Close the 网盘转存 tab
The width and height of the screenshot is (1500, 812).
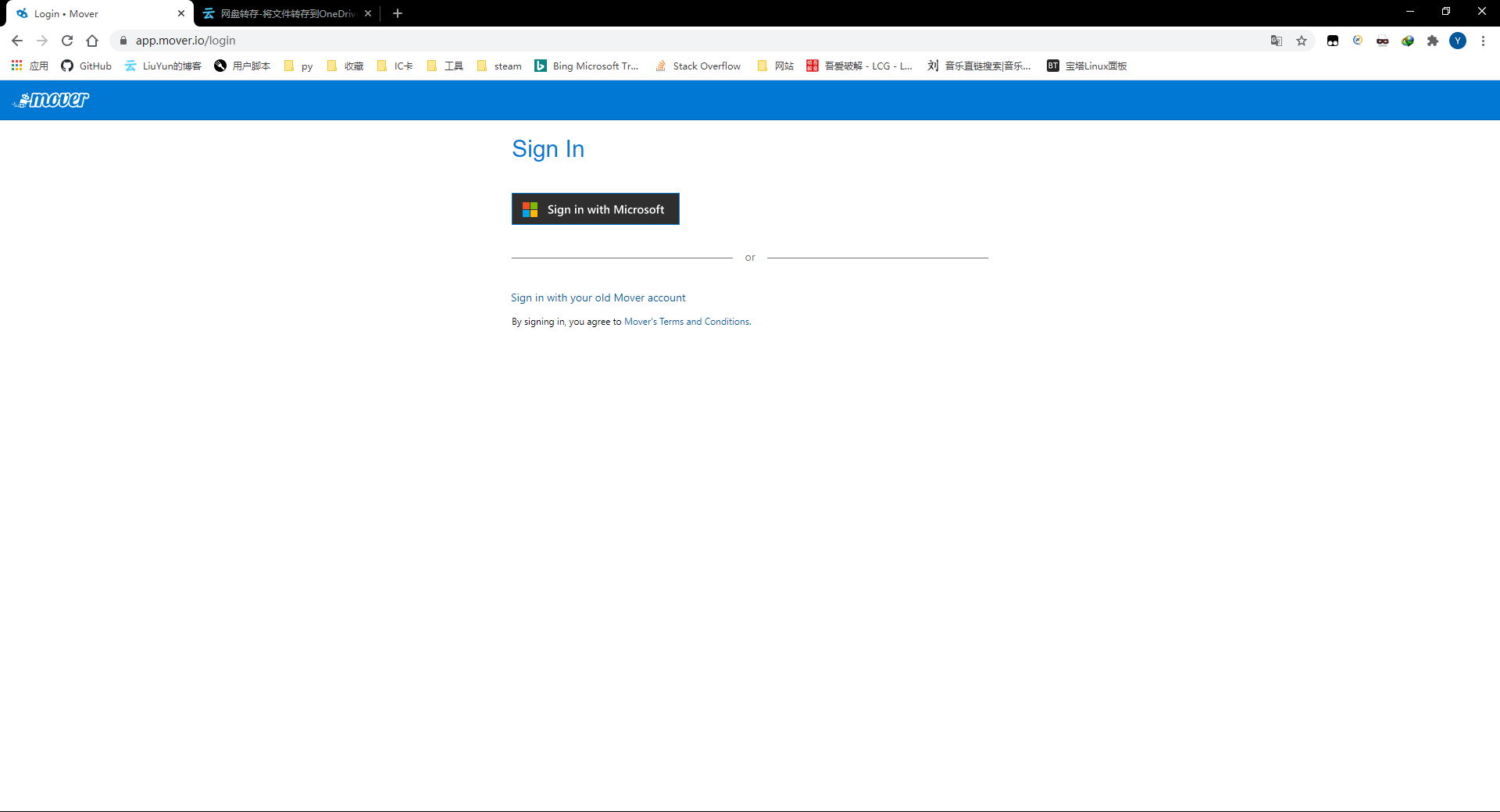[368, 13]
